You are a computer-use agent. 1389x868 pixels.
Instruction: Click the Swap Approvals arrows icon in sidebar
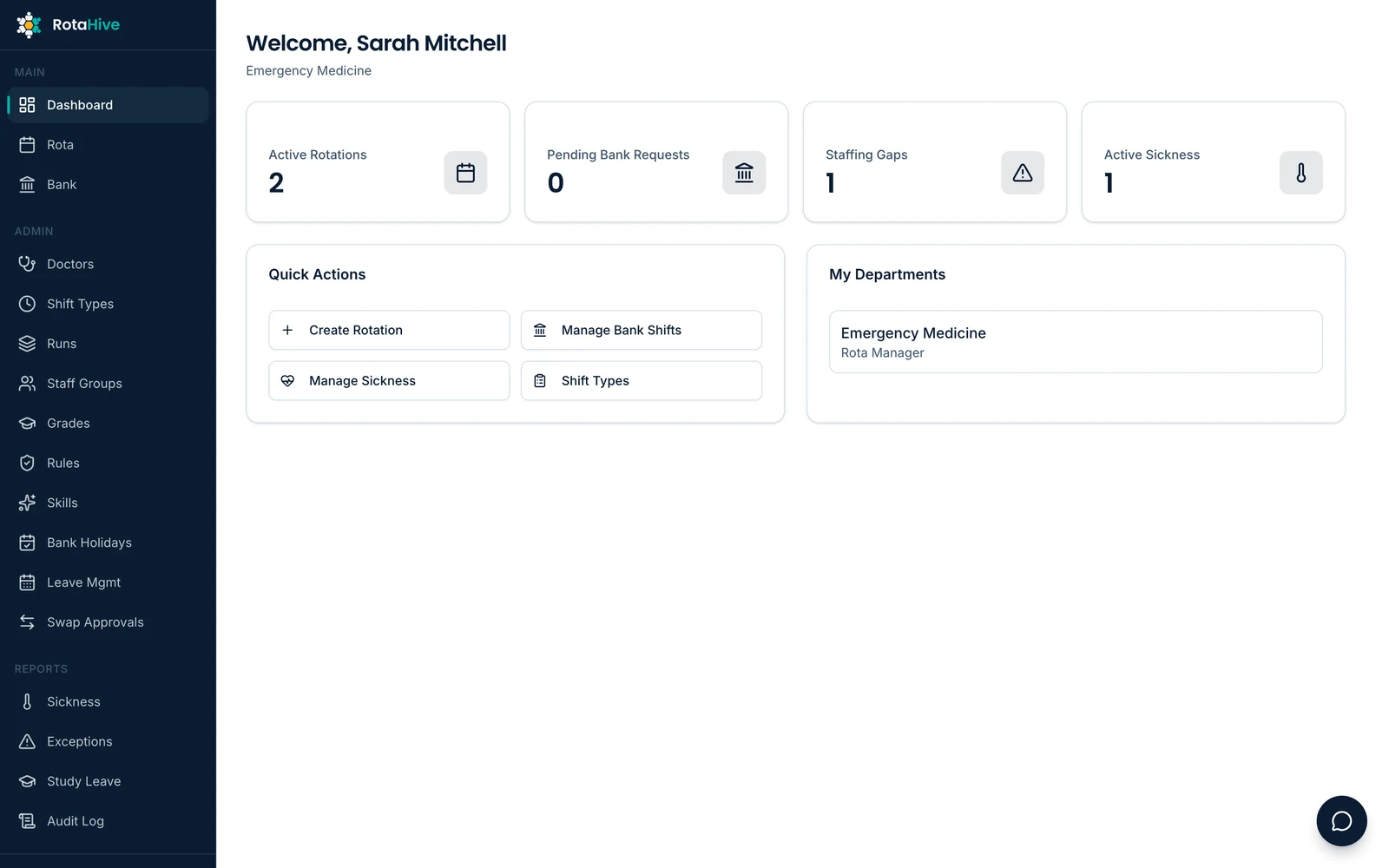click(x=27, y=622)
